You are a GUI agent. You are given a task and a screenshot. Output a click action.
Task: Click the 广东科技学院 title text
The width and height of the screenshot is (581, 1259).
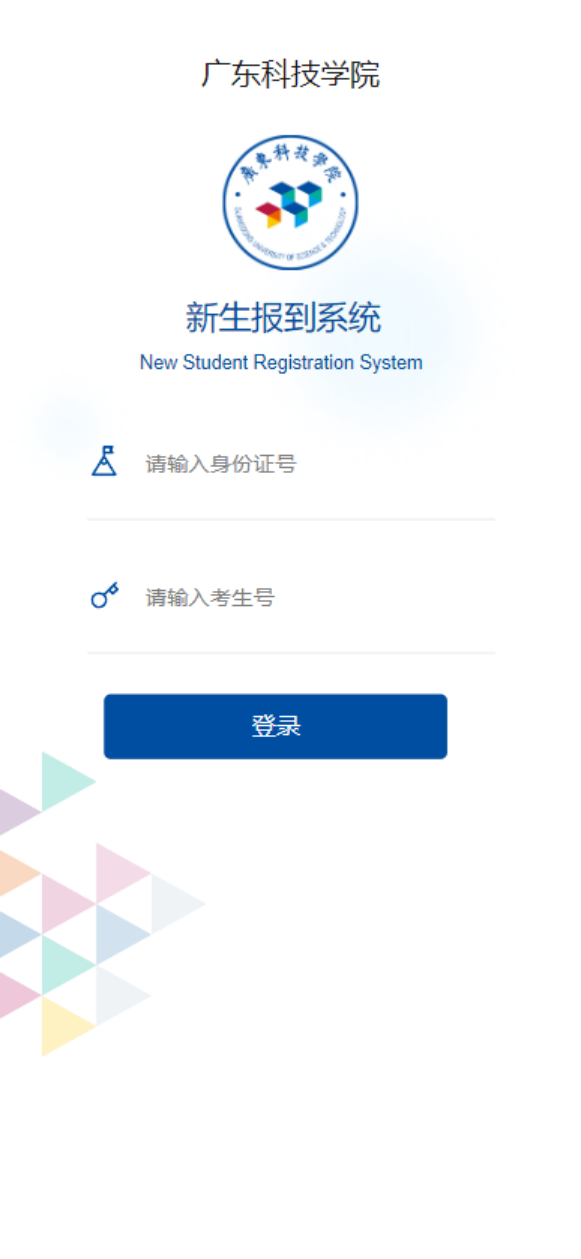click(x=290, y=74)
